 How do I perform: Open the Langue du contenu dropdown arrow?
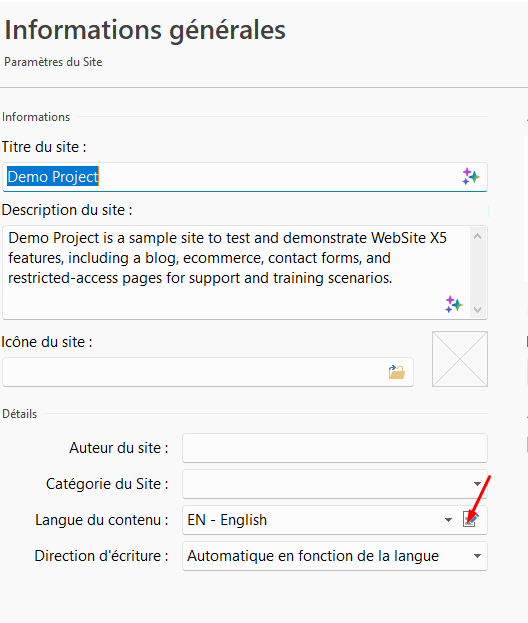448,520
